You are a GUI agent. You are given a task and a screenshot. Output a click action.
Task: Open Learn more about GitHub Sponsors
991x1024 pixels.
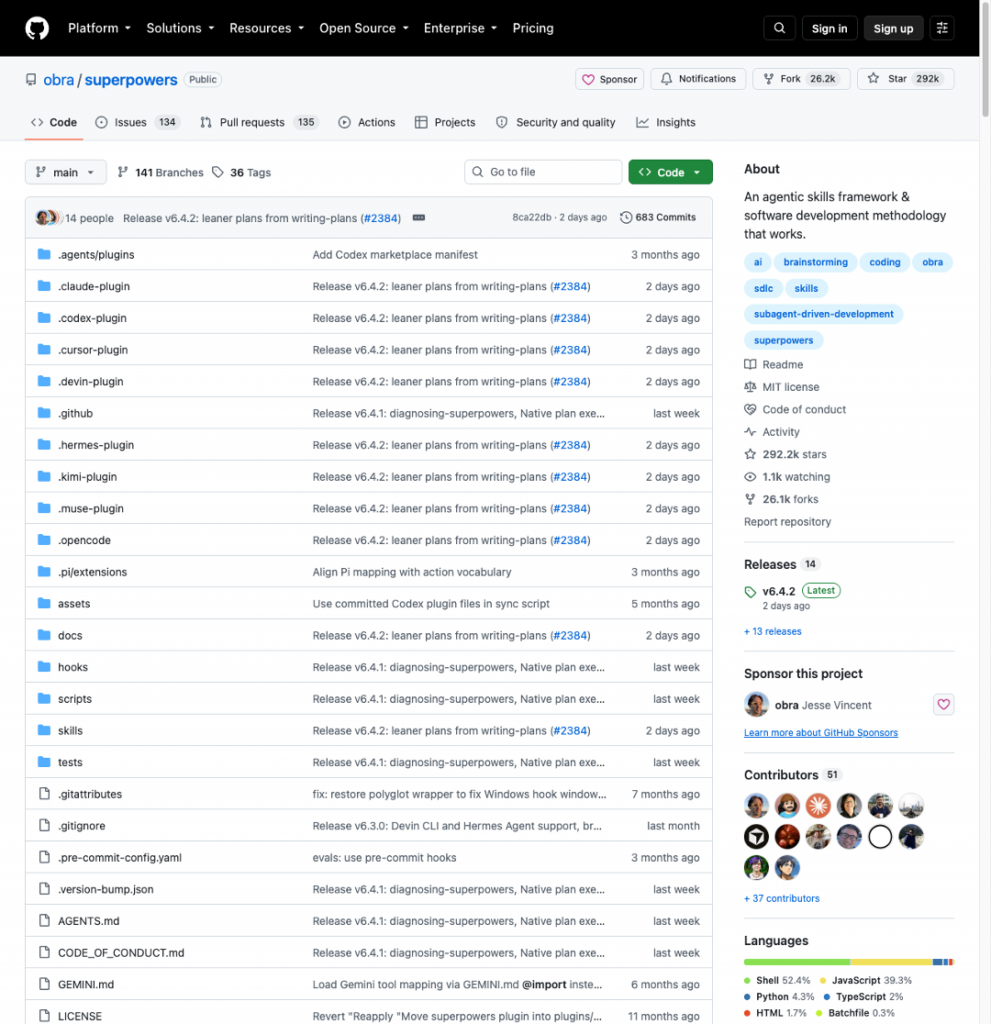pos(820,733)
